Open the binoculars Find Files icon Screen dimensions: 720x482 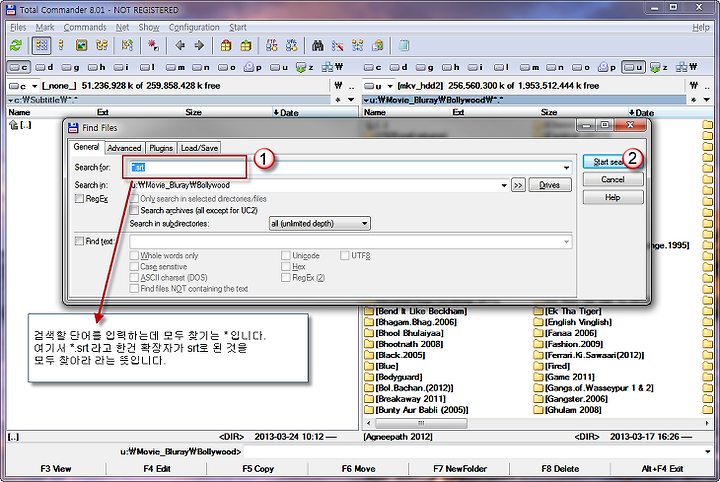click(x=318, y=45)
